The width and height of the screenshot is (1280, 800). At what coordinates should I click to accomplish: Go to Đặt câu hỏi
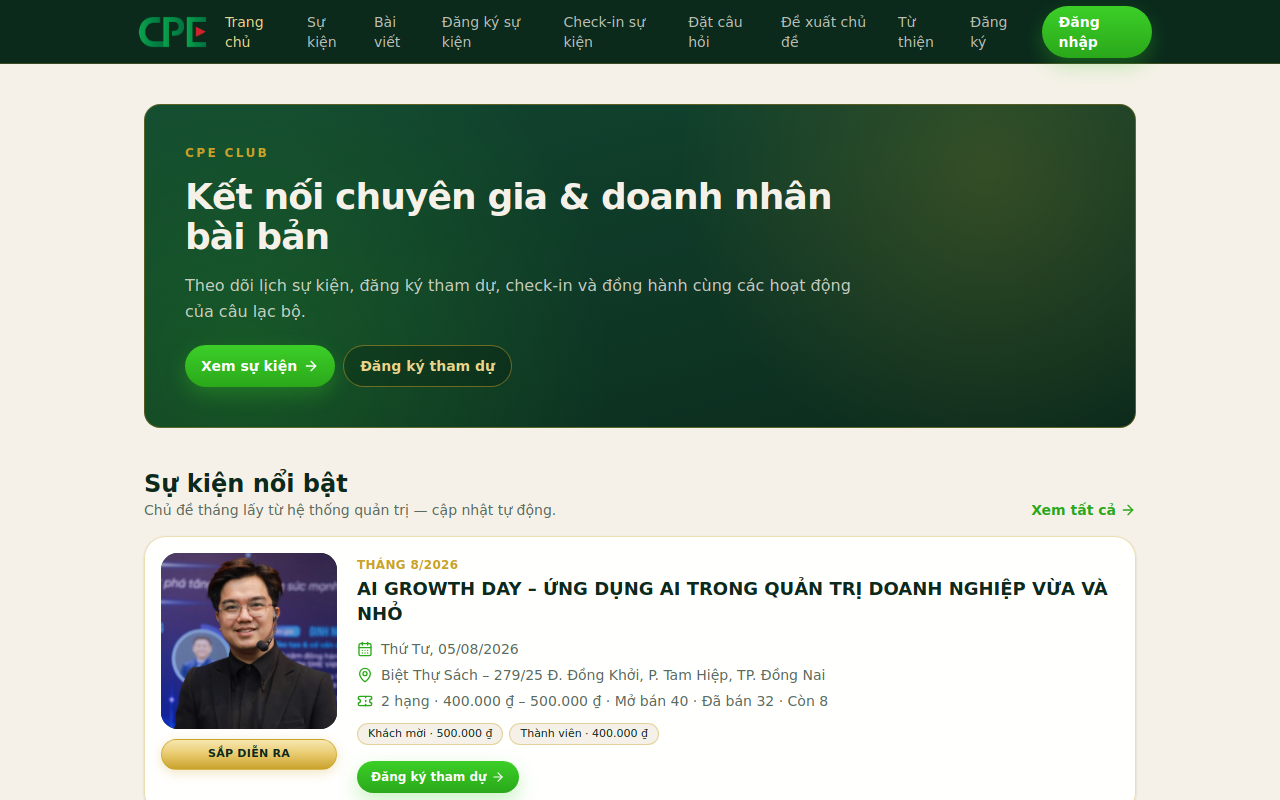click(x=715, y=32)
